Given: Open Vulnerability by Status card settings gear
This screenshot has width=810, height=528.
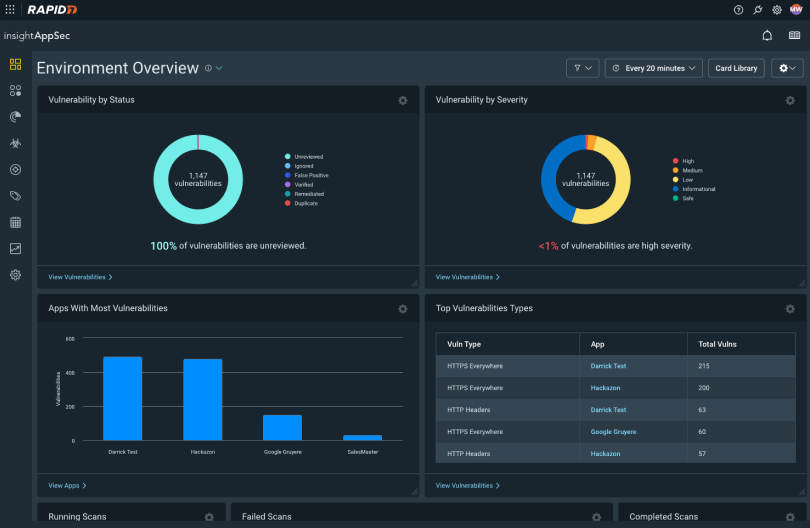Looking at the screenshot, I should tap(402, 100).
